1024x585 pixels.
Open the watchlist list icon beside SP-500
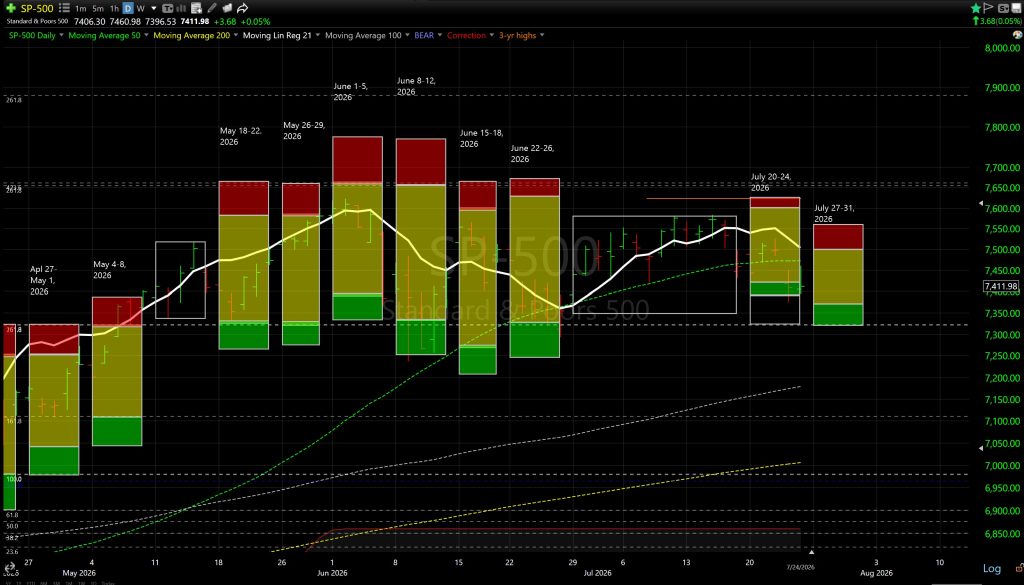[64, 8]
